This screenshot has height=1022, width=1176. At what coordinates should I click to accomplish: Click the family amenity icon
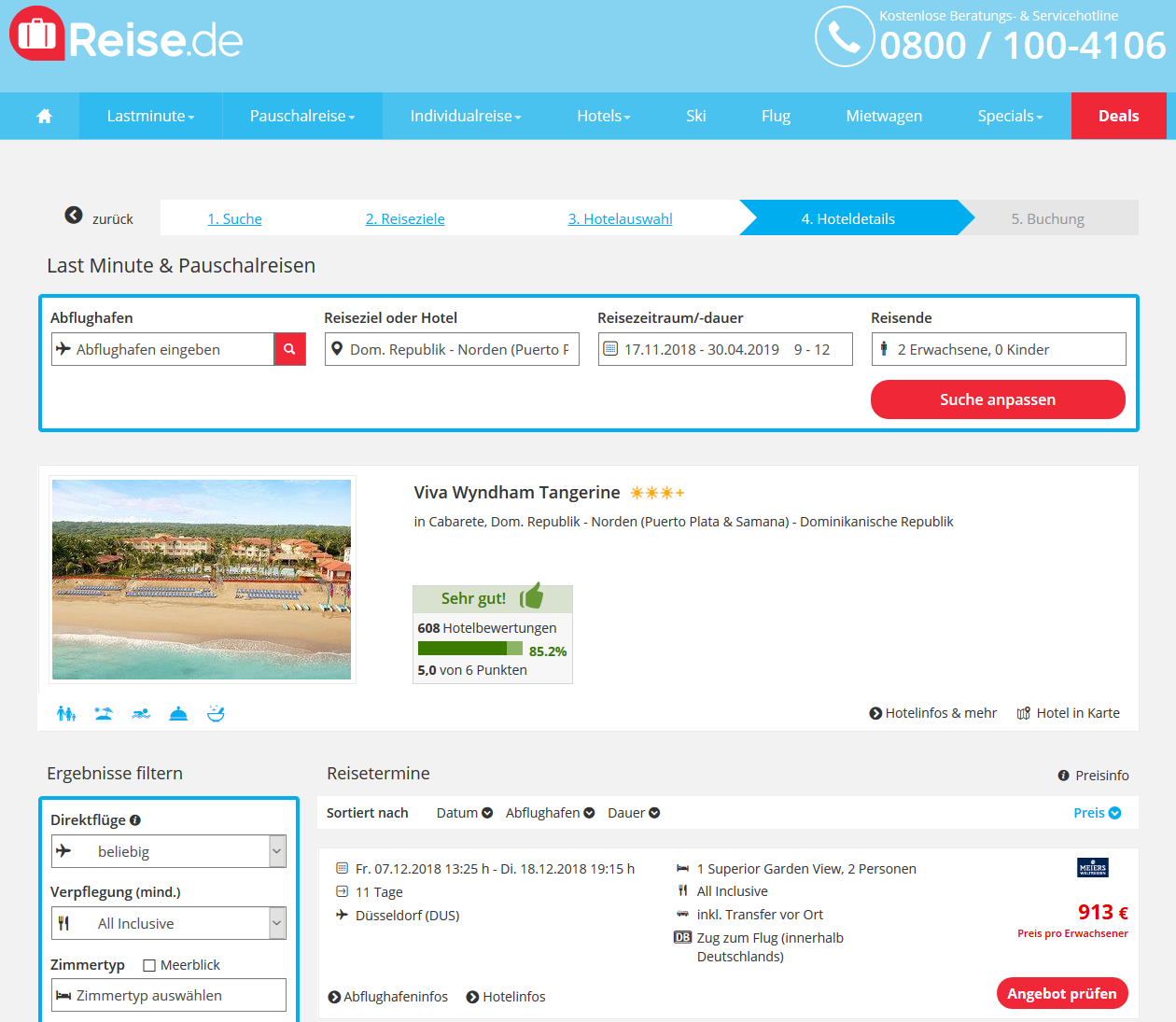[66, 714]
